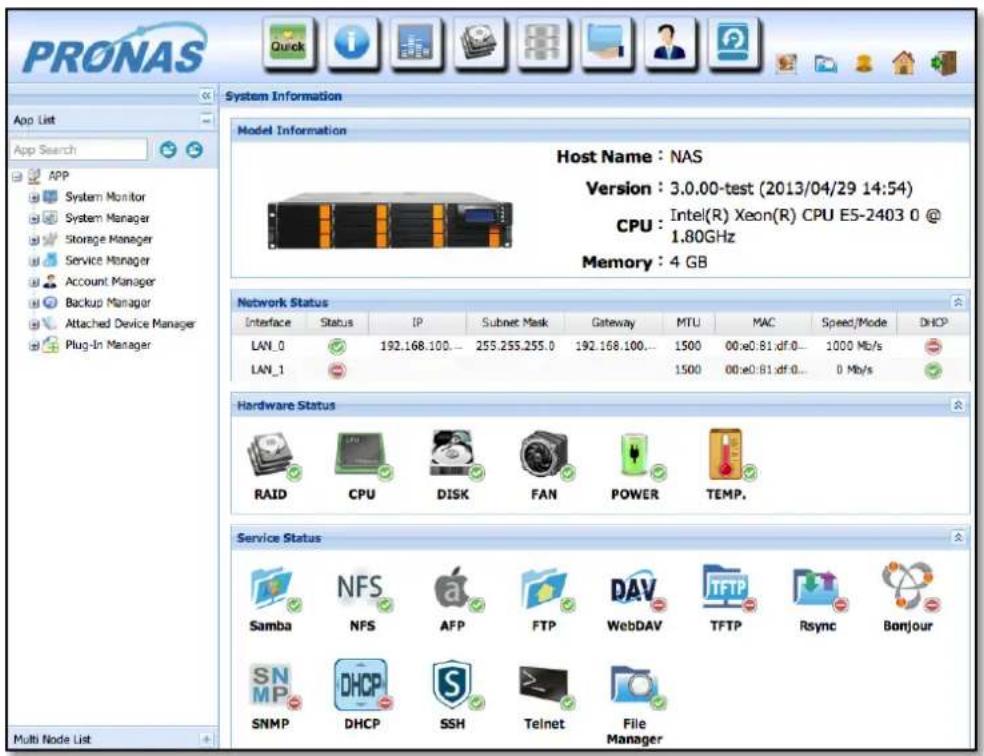This screenshot has height=756, width=984.
Task: Open RAID hardware status
Action: point(272,465)
